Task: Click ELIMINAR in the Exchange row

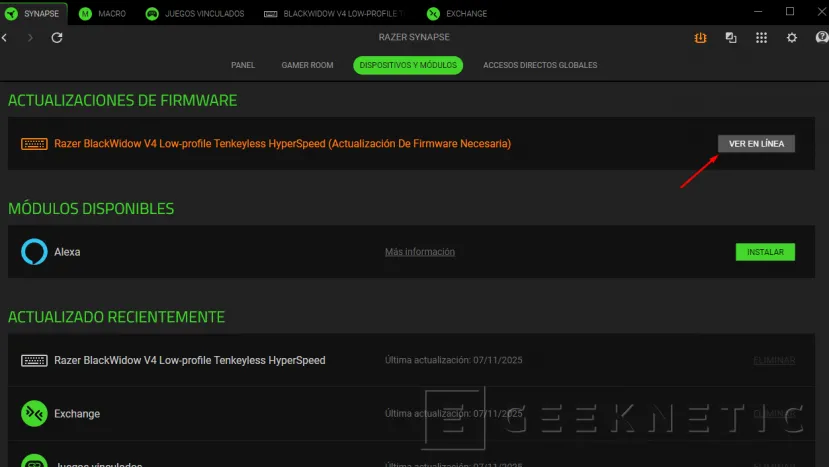Action: [x=774, y=414]
